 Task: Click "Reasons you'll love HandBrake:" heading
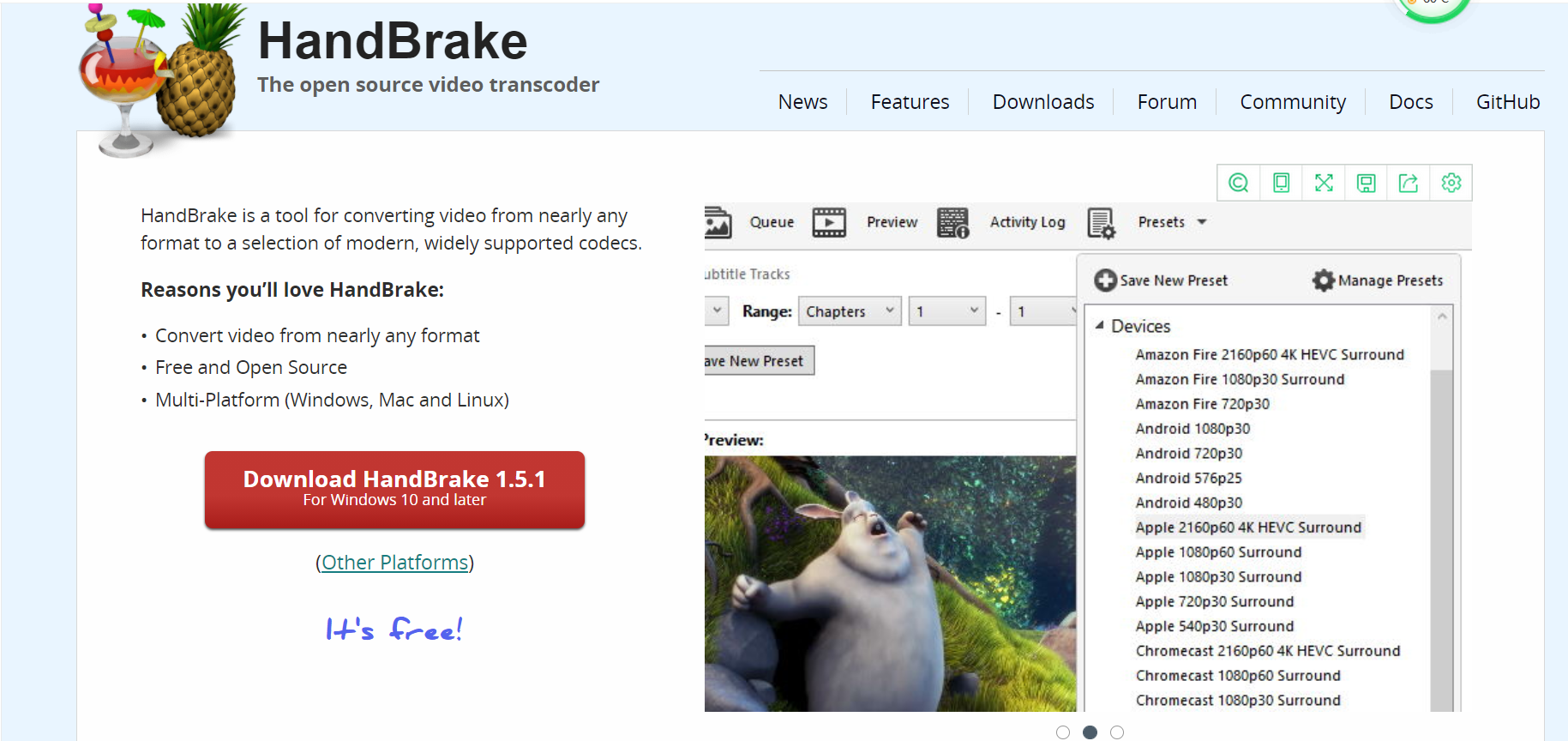coord(292,290)
